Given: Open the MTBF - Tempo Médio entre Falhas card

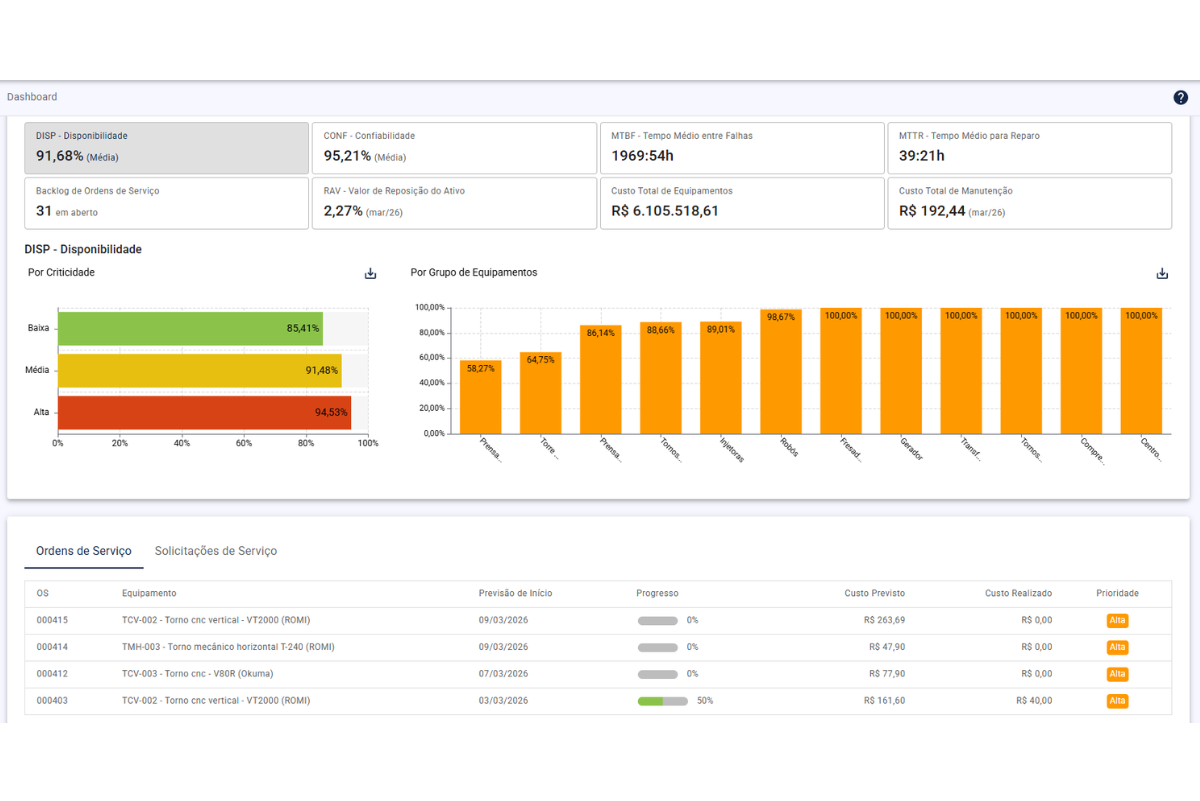Looking at the screenshot, I should [742, 147].
